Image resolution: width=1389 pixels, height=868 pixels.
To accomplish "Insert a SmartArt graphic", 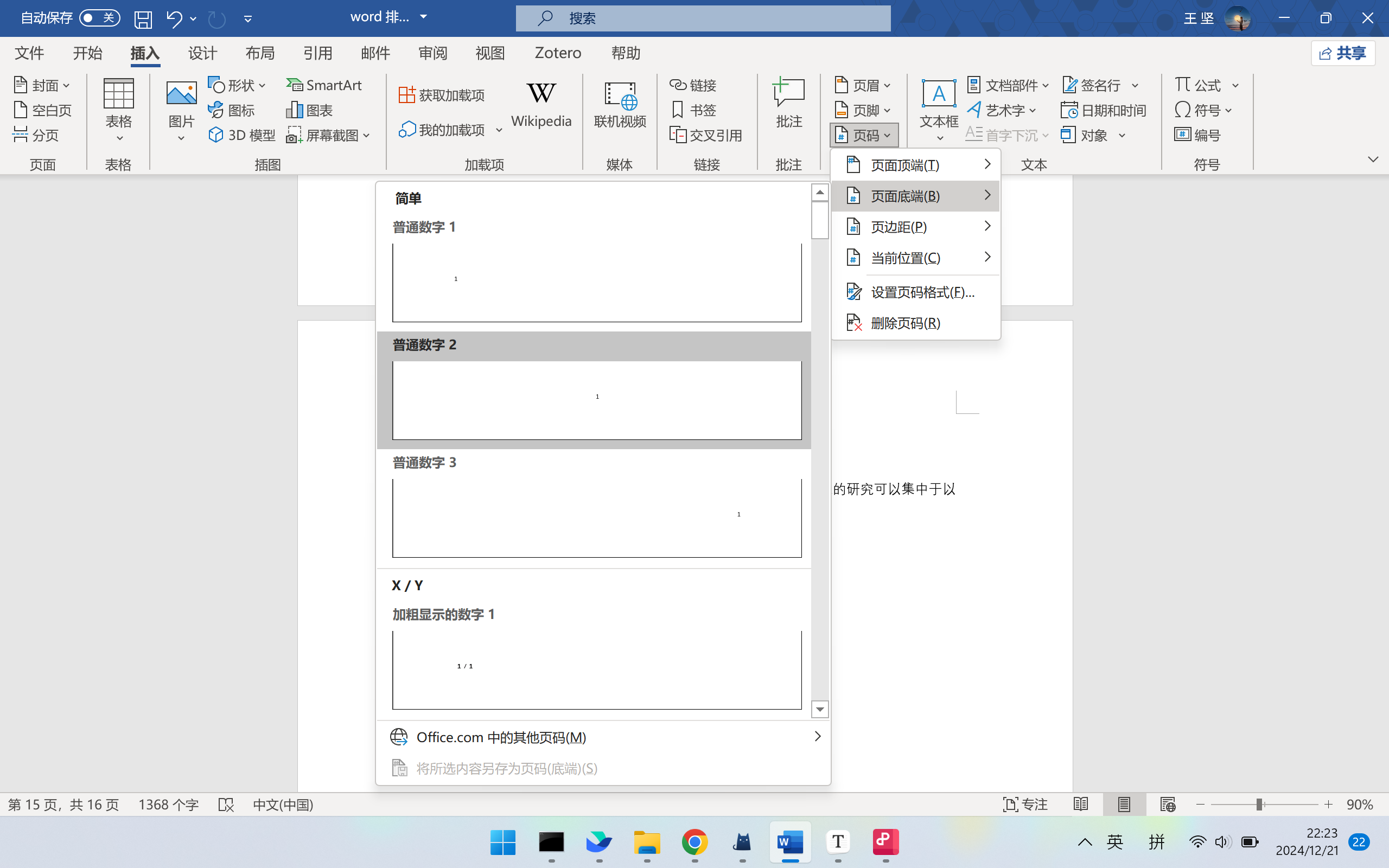I will 324,85.
